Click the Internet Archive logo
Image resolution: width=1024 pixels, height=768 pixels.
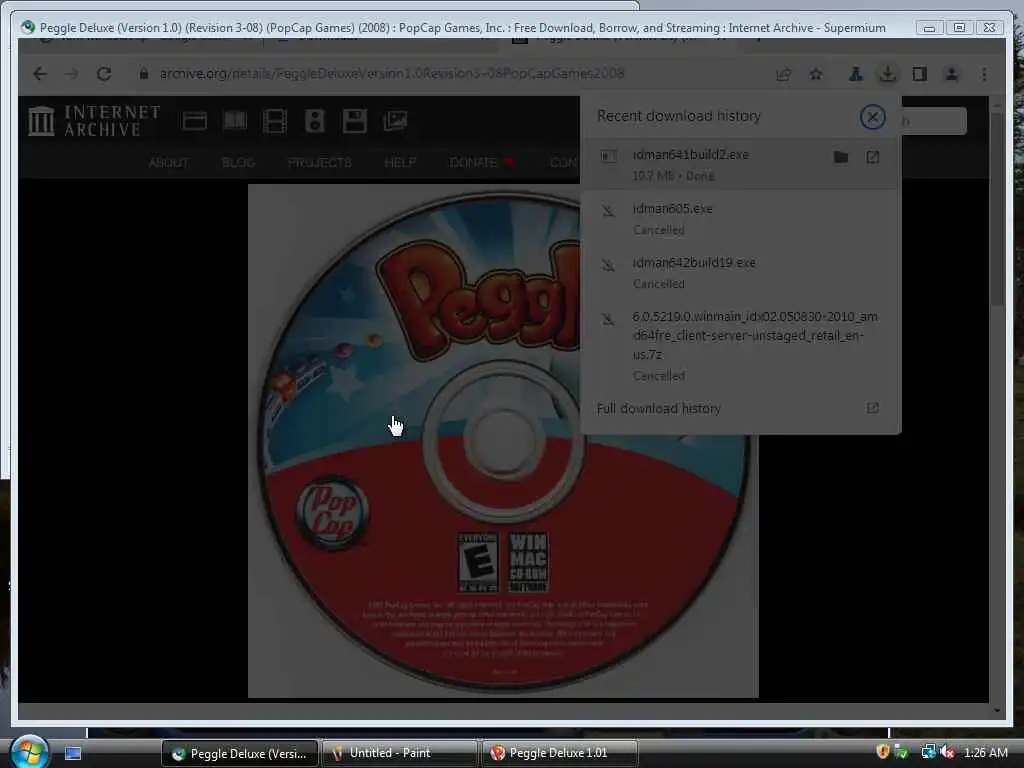[94, 121]
